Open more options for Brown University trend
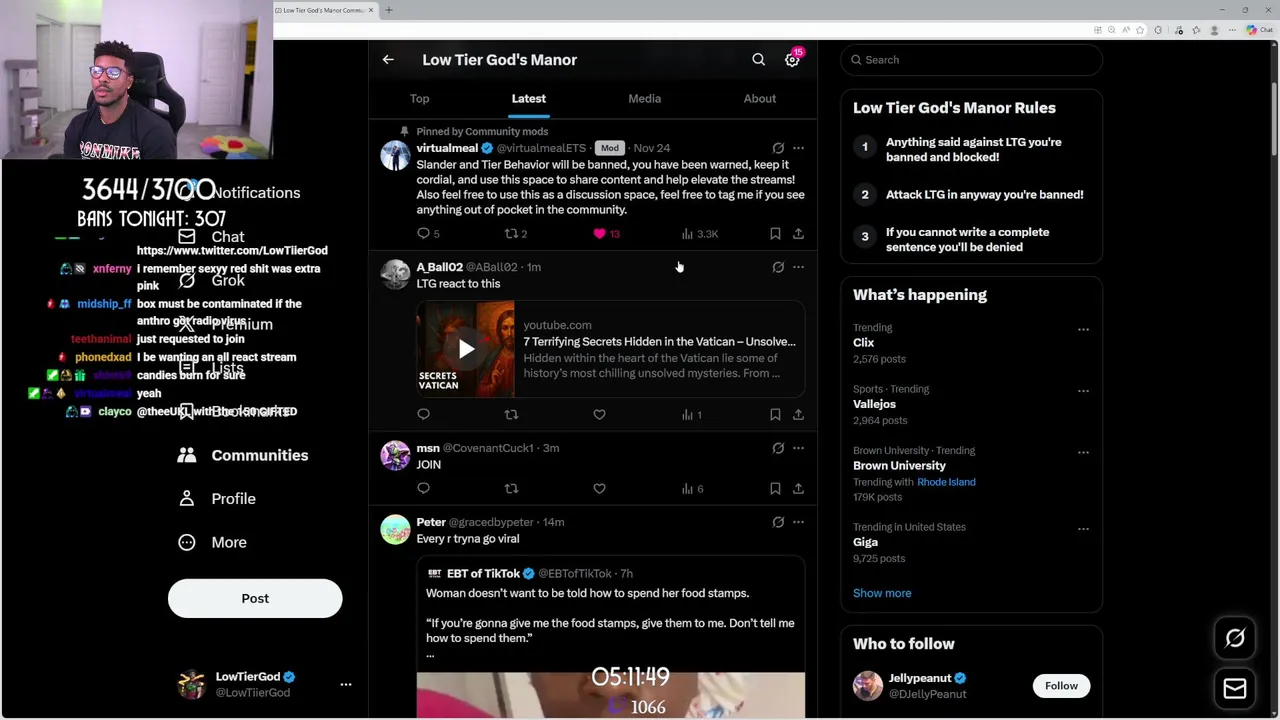This screenshot has width=1280, height=720. [x=1083, y=452]
